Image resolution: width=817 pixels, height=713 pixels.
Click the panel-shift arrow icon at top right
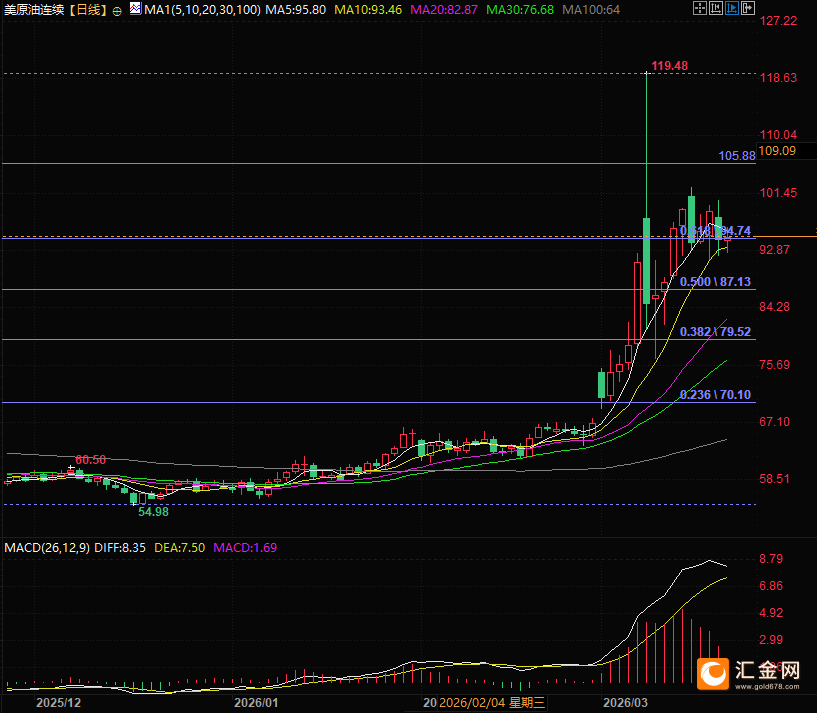point(748,8)
